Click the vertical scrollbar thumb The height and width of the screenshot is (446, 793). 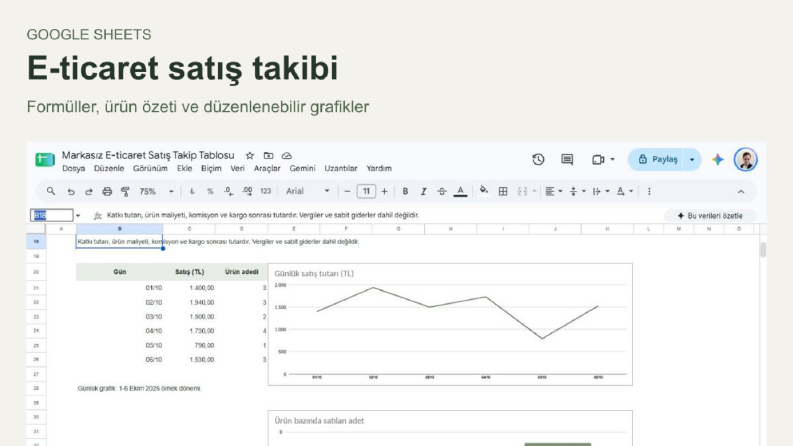pos(763,250)
